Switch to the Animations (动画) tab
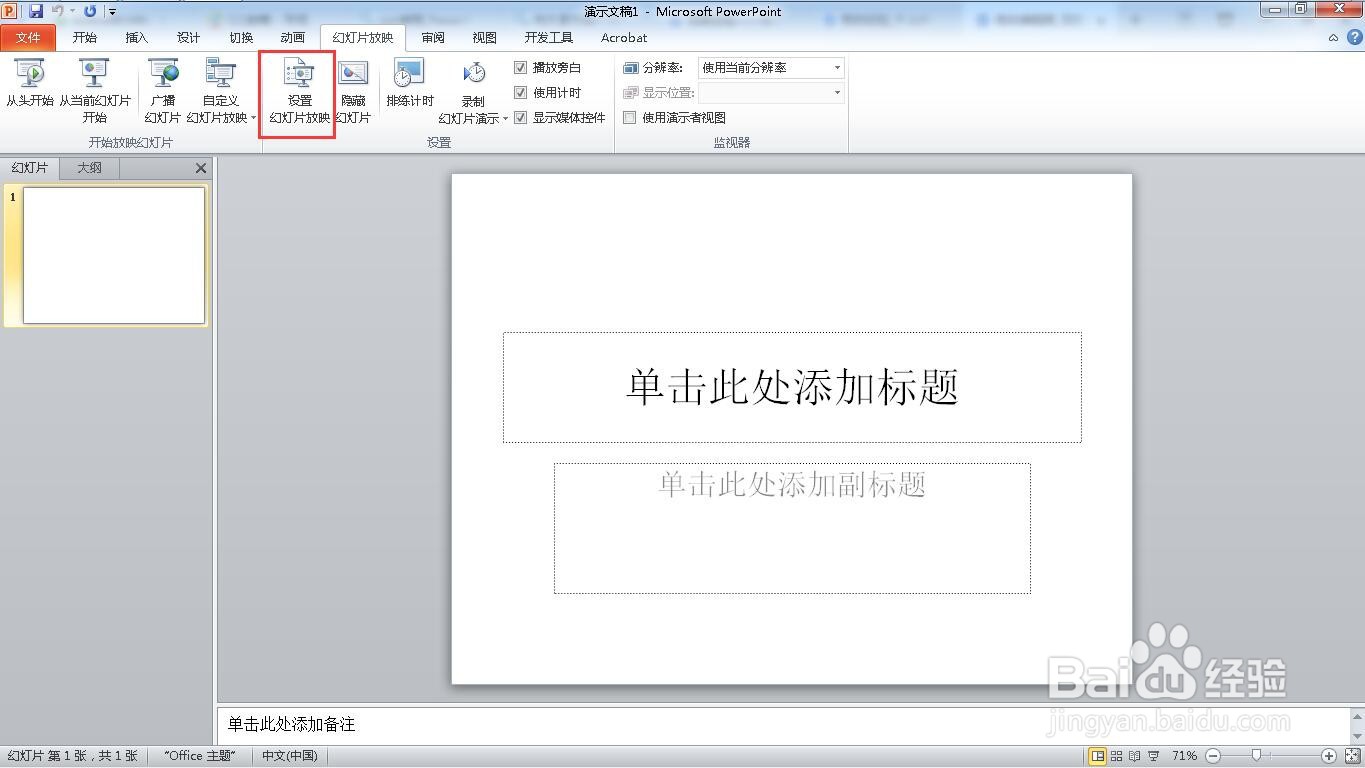The width and height of the screenshot is (1365, 768). pos(293,38)
